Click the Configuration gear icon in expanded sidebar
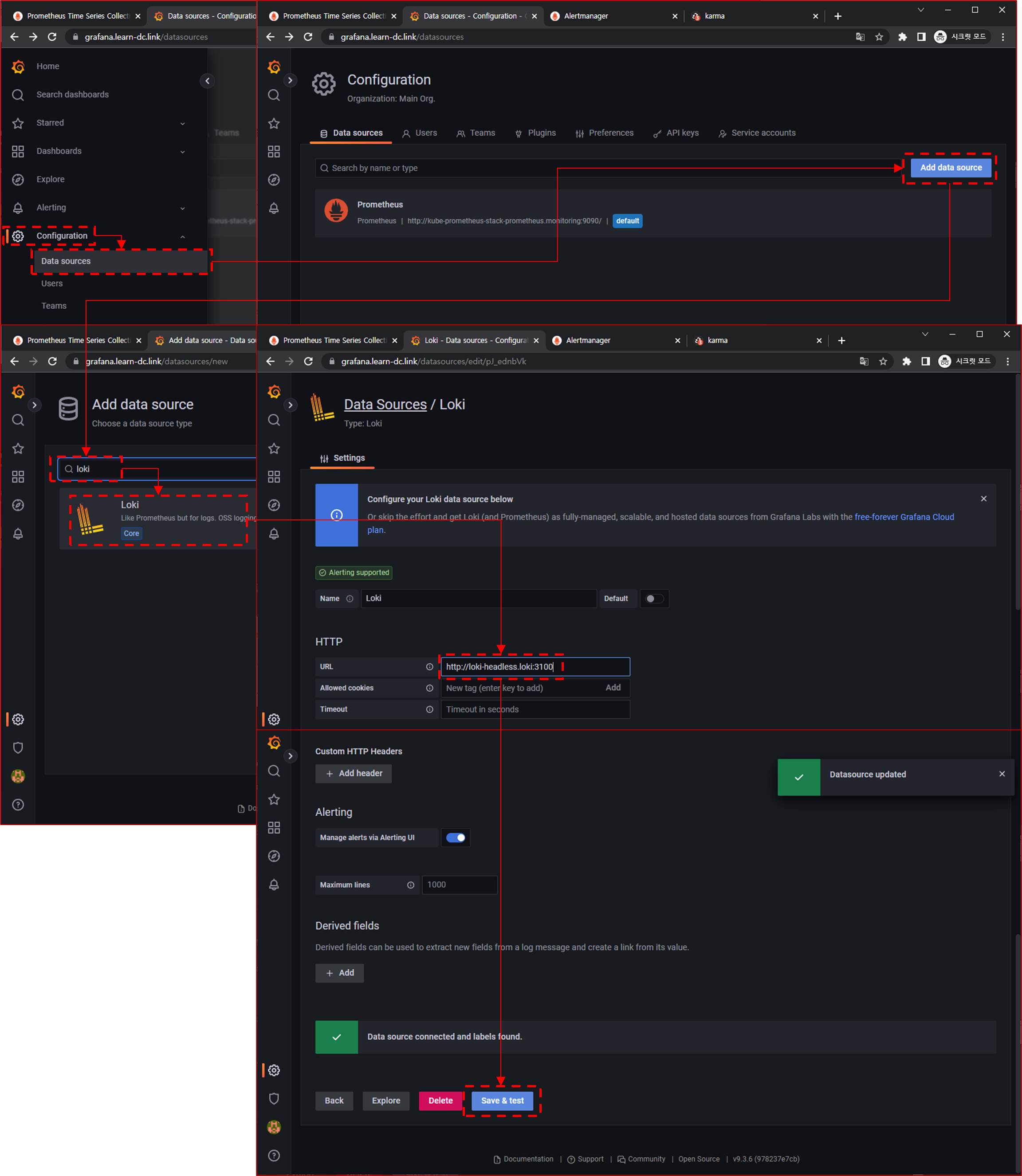The height and width of the screenshot is (1176, 1022). tap(18, 236)
